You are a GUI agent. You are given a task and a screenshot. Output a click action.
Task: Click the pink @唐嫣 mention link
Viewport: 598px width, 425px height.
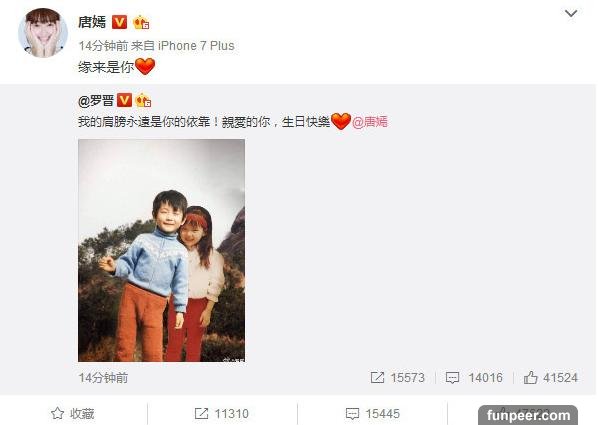370,122
